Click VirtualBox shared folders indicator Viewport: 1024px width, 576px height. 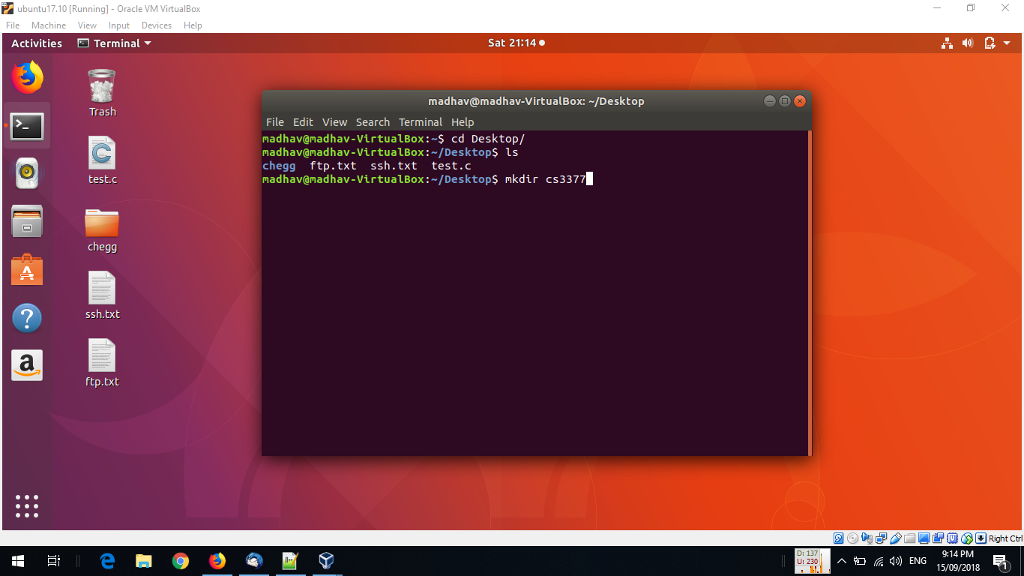click(x=910, y=538)
